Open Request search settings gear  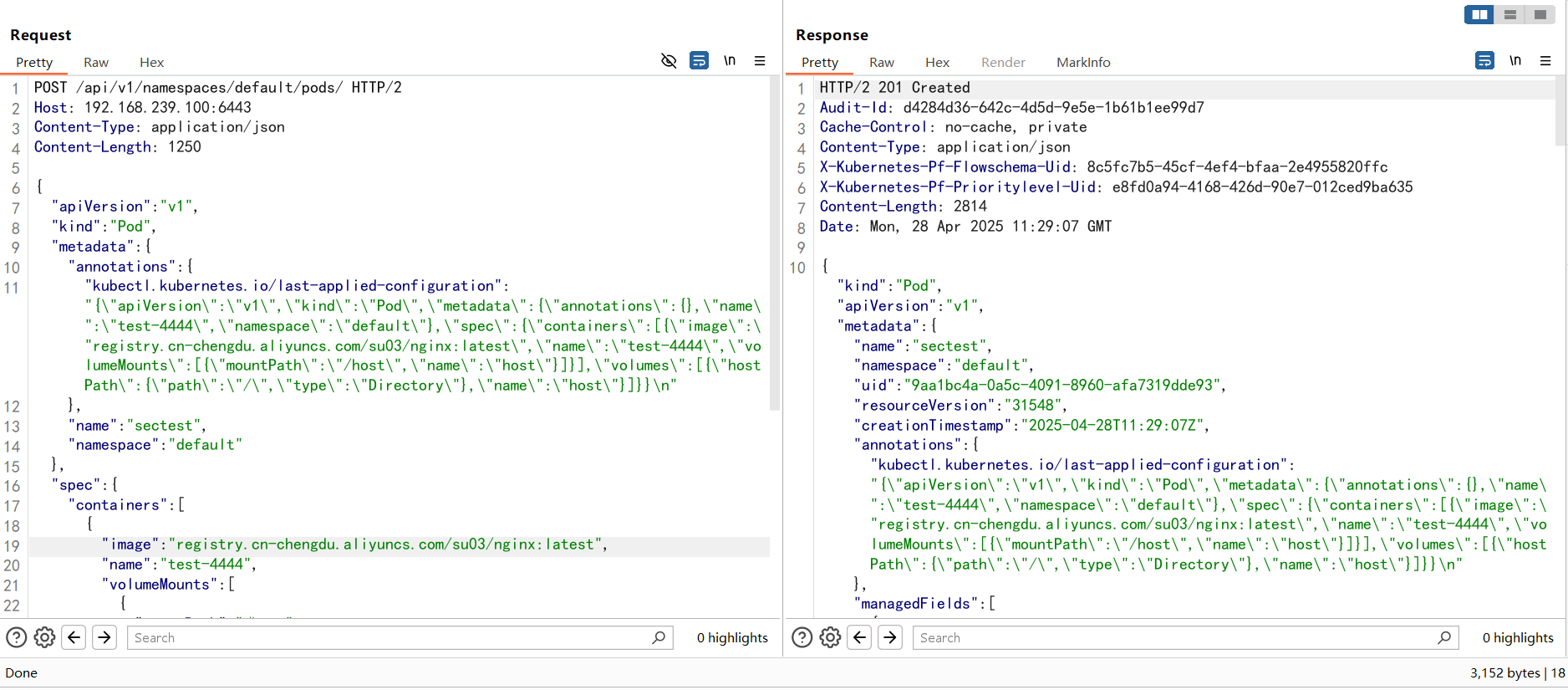[x=44, y=637]
